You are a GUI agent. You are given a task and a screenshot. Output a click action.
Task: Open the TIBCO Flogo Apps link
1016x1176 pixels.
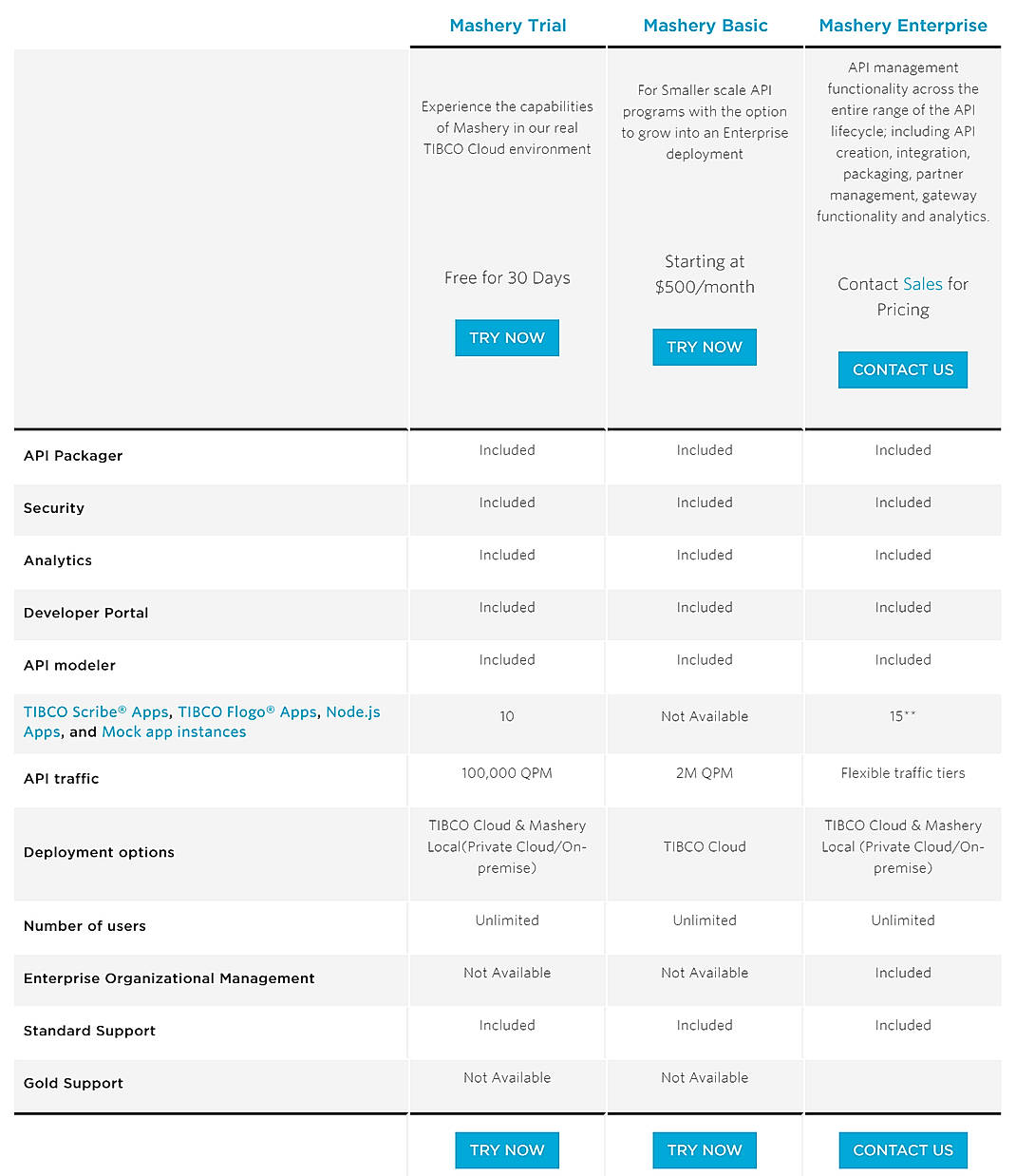(x=248, y=711)
